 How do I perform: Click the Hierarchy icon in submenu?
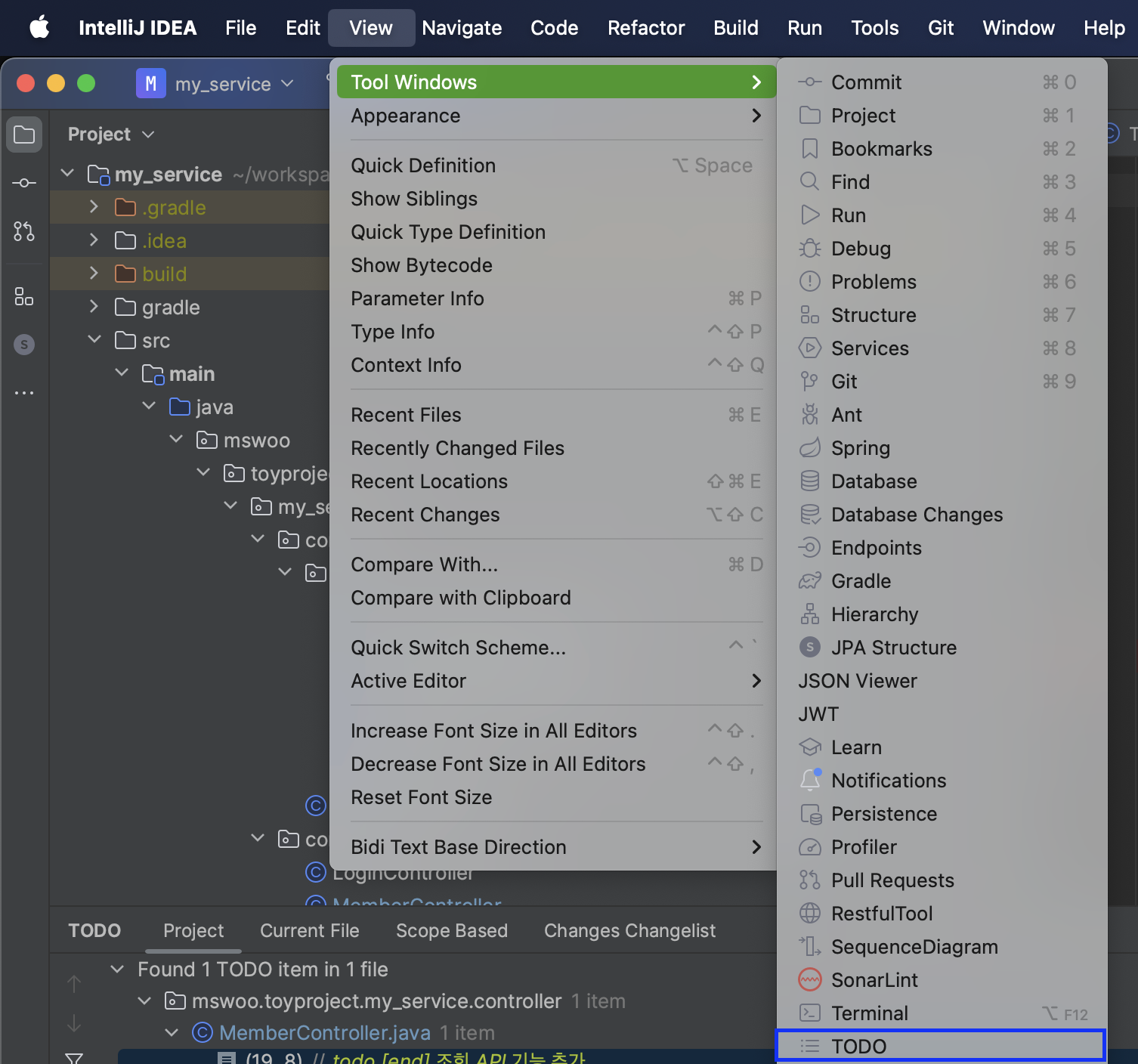[x=810, y=614]
